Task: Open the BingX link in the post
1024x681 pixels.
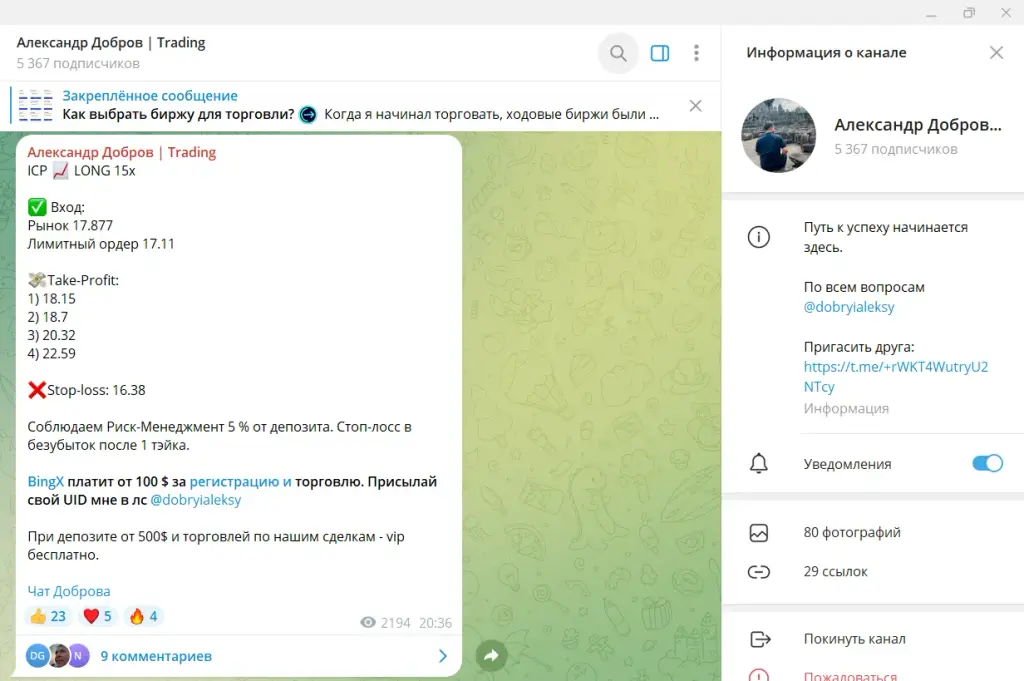Action: point(46,482)
